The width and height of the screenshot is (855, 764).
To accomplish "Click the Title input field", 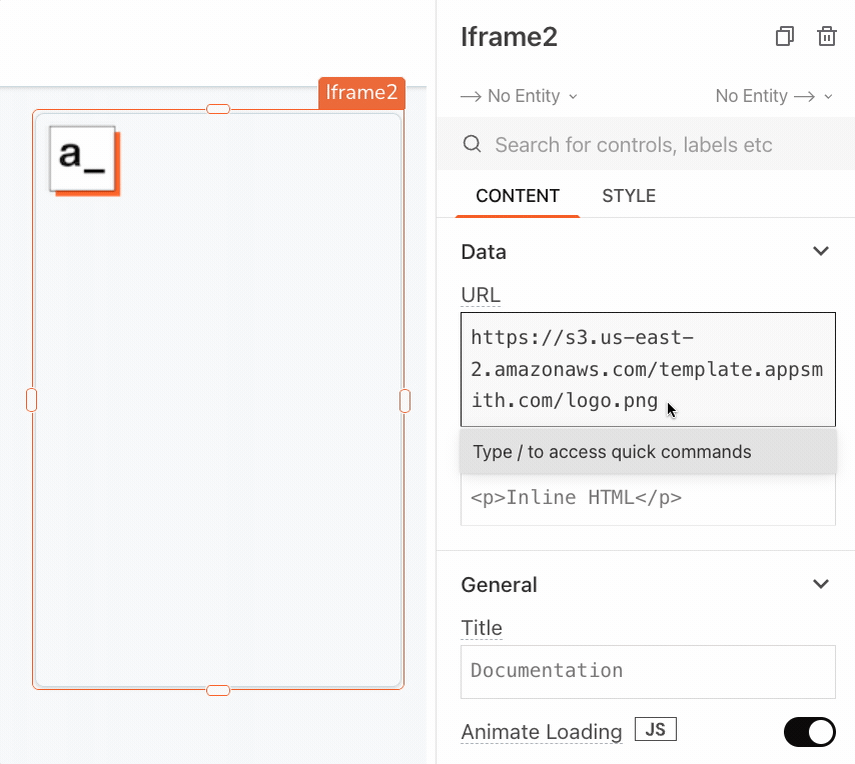I will pos(647,671).
